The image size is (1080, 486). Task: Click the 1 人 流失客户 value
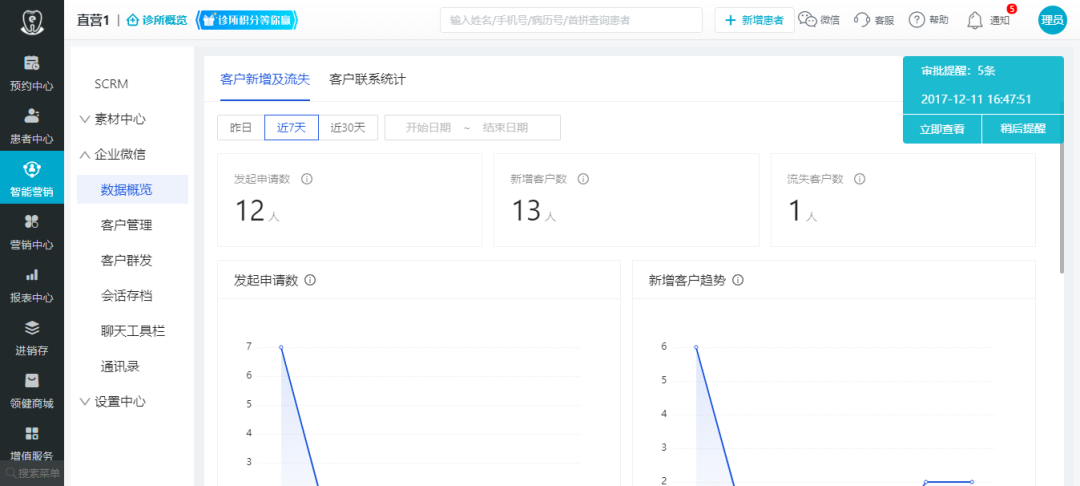(x=802, y=211)
